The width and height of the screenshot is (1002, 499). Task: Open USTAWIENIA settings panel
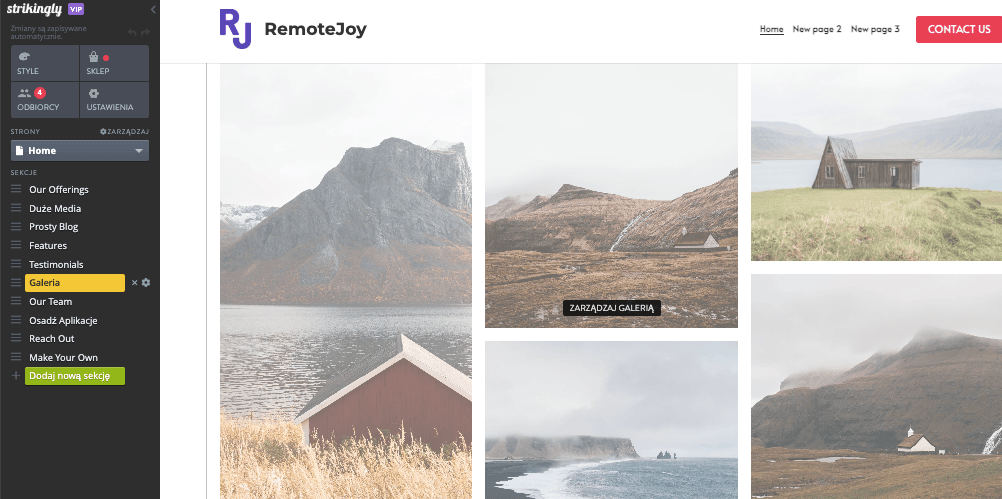tap(114, 100)
